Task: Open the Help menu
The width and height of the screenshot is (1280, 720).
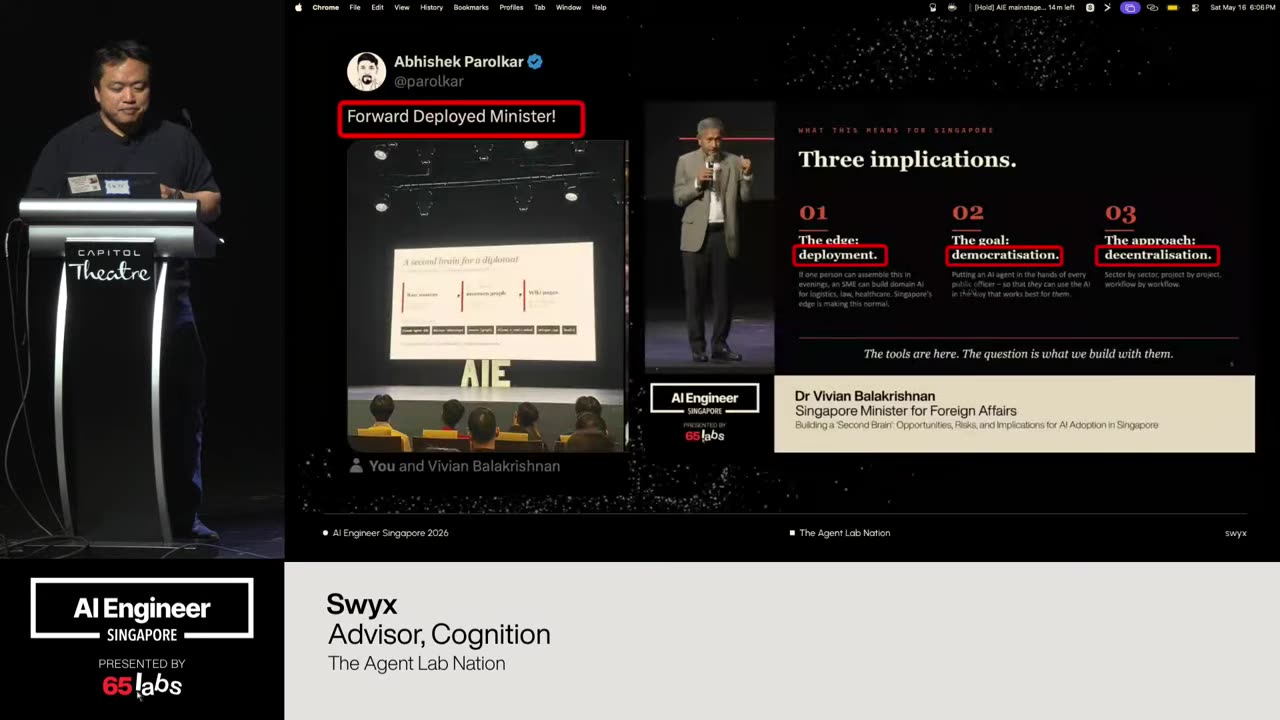Action: [599, 7]
